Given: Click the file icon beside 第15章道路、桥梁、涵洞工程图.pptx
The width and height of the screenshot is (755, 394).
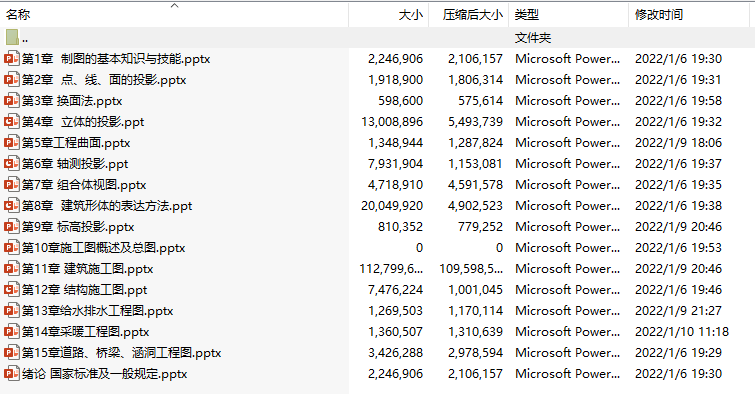Looking at the screenshot, I should 12,353.
